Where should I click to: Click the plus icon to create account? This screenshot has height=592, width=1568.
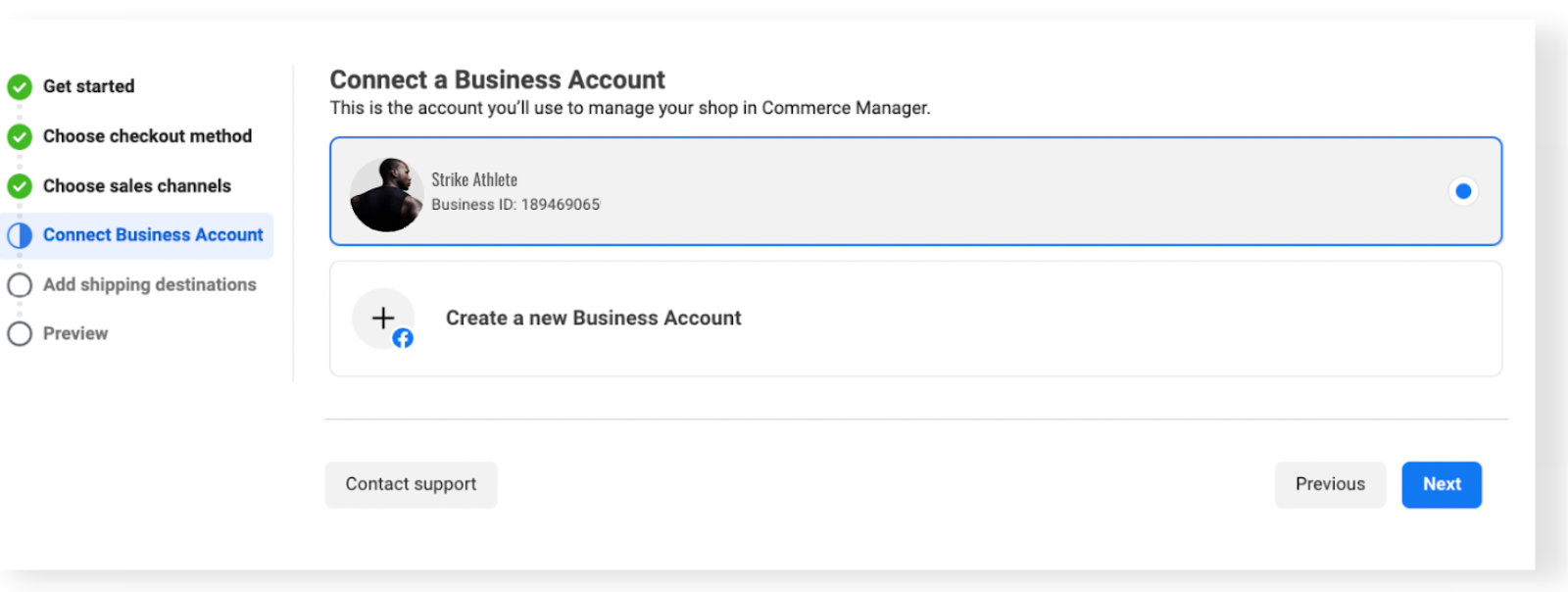(383, 318)
